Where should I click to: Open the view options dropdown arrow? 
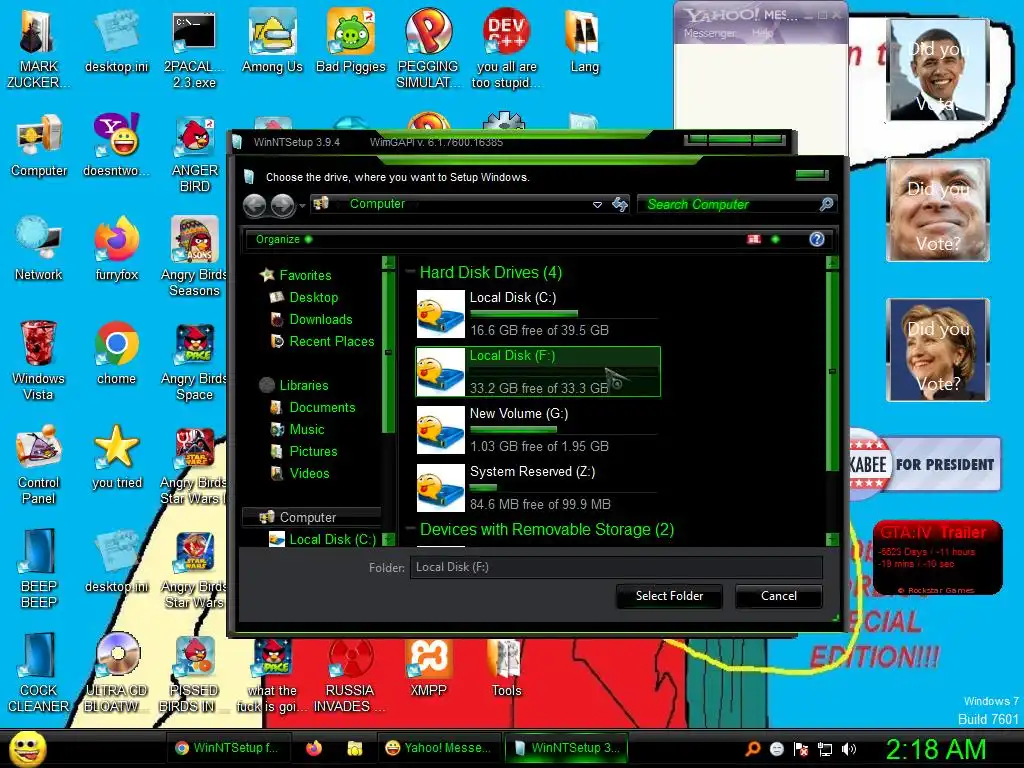click(x=775, y=239)
